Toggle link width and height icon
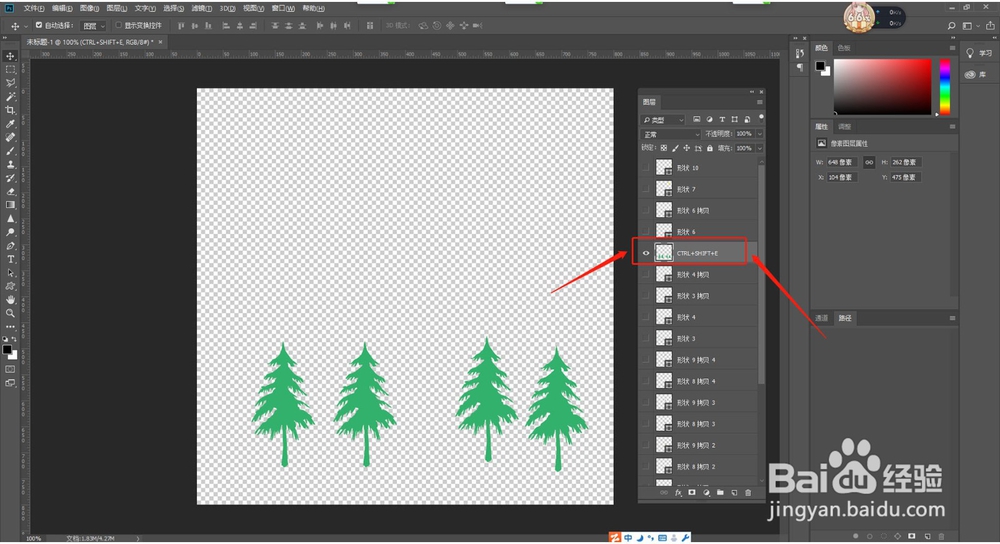This screenshot has width=1000, height=544. (869, 162)
